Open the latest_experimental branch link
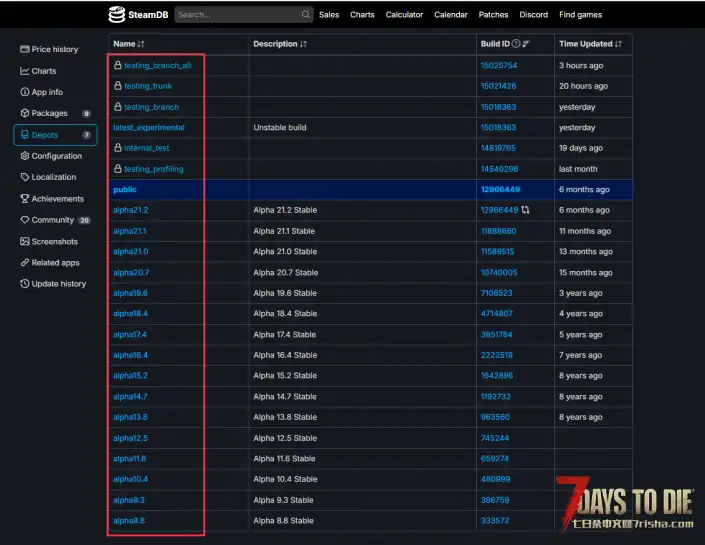Screen dimensions: 705x545 (149, 128)
